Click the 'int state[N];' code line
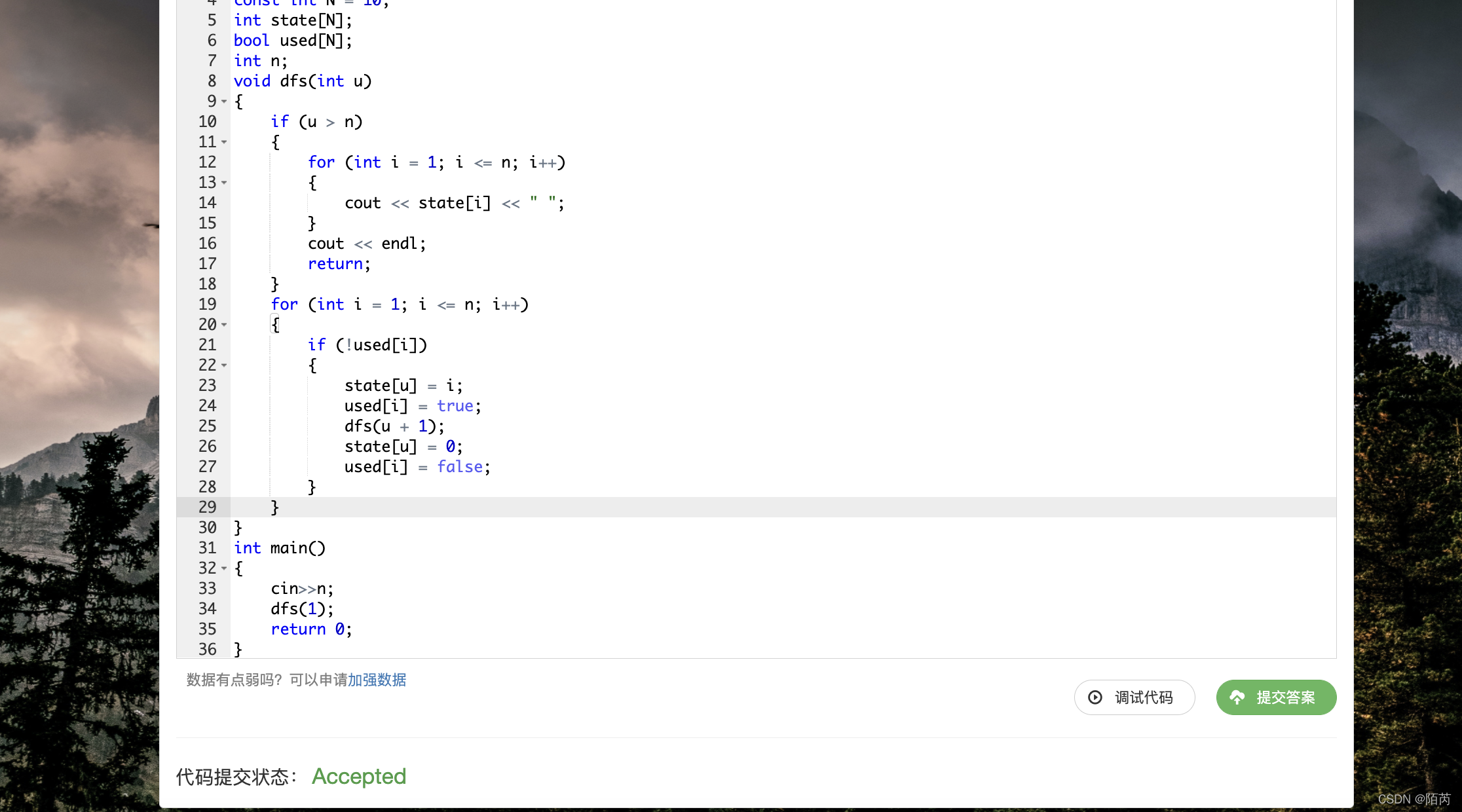This screenshot has width=1462, height=812. point(293,20)
